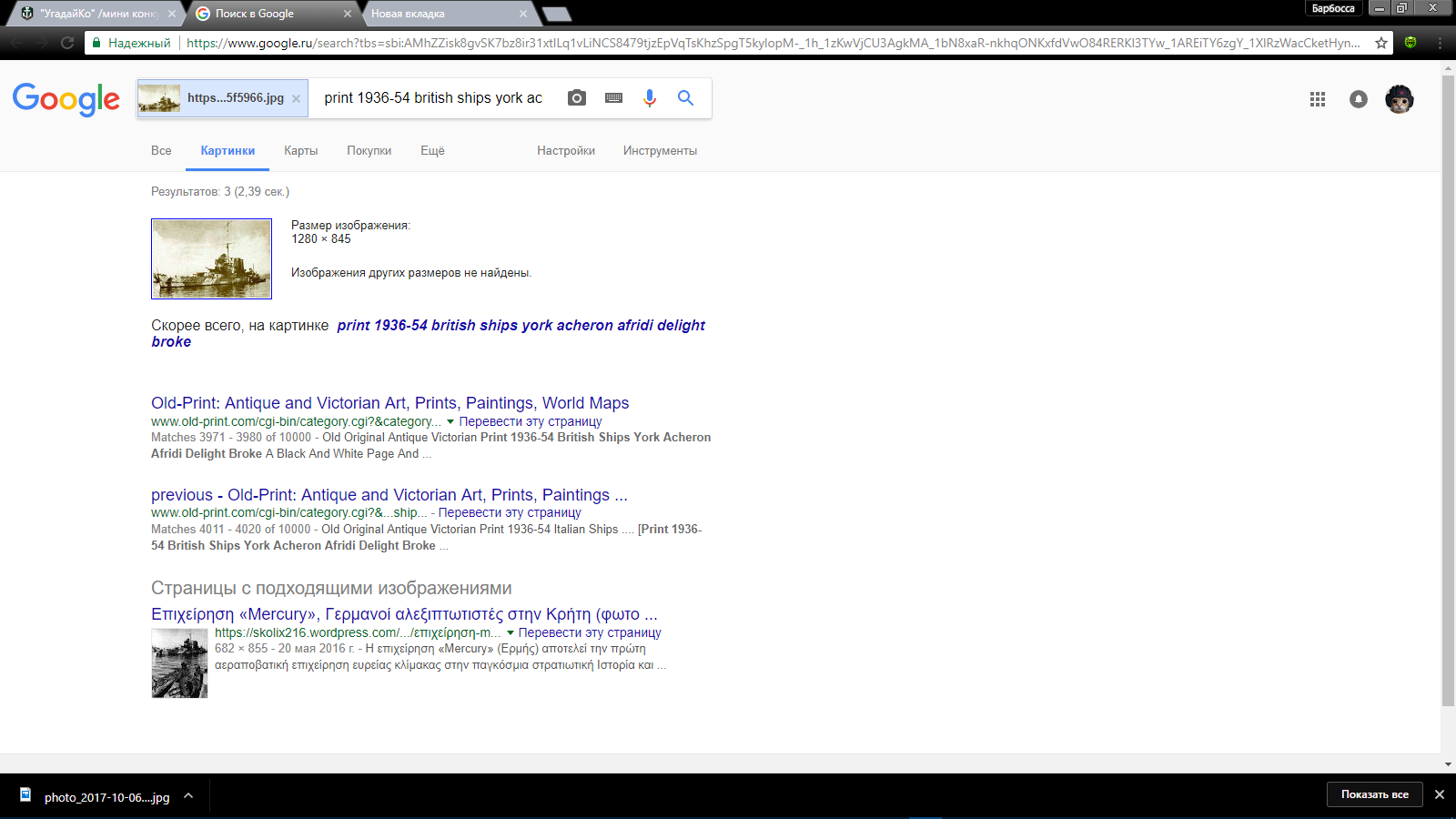This screenshot has width=1456, height=819.
Task: Click the camera search-by-image icon
Action: 577,97
